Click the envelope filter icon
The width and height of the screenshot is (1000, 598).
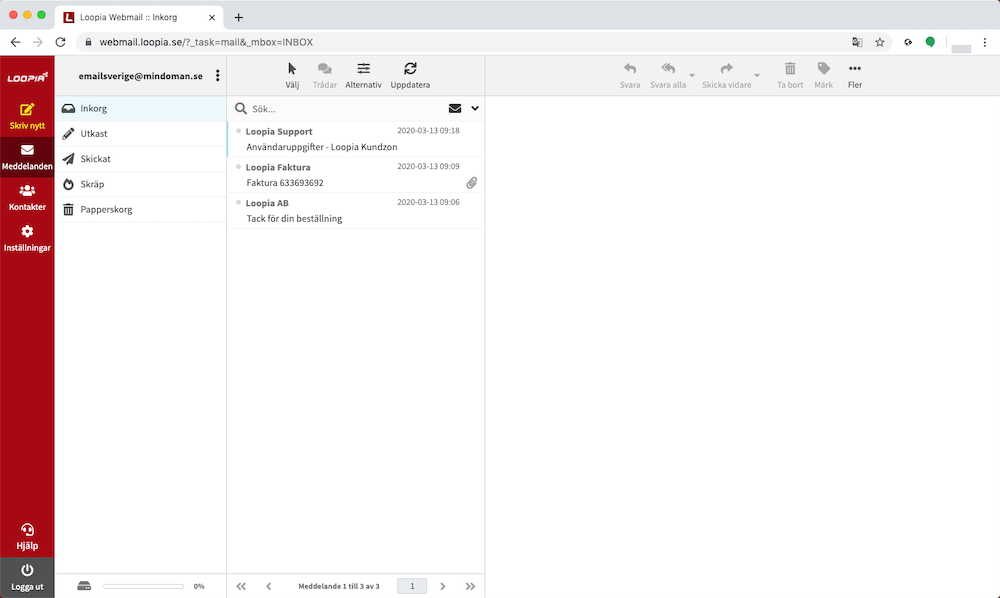(455, 108)
